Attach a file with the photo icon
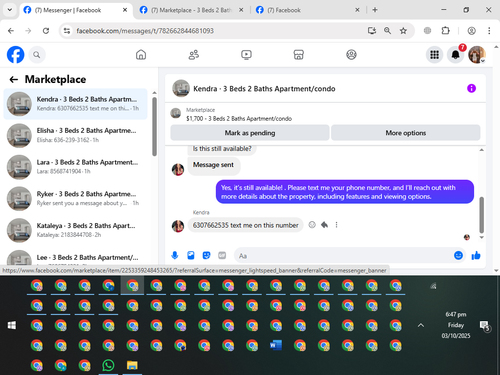The image size is (500, 375). [191, 256]
